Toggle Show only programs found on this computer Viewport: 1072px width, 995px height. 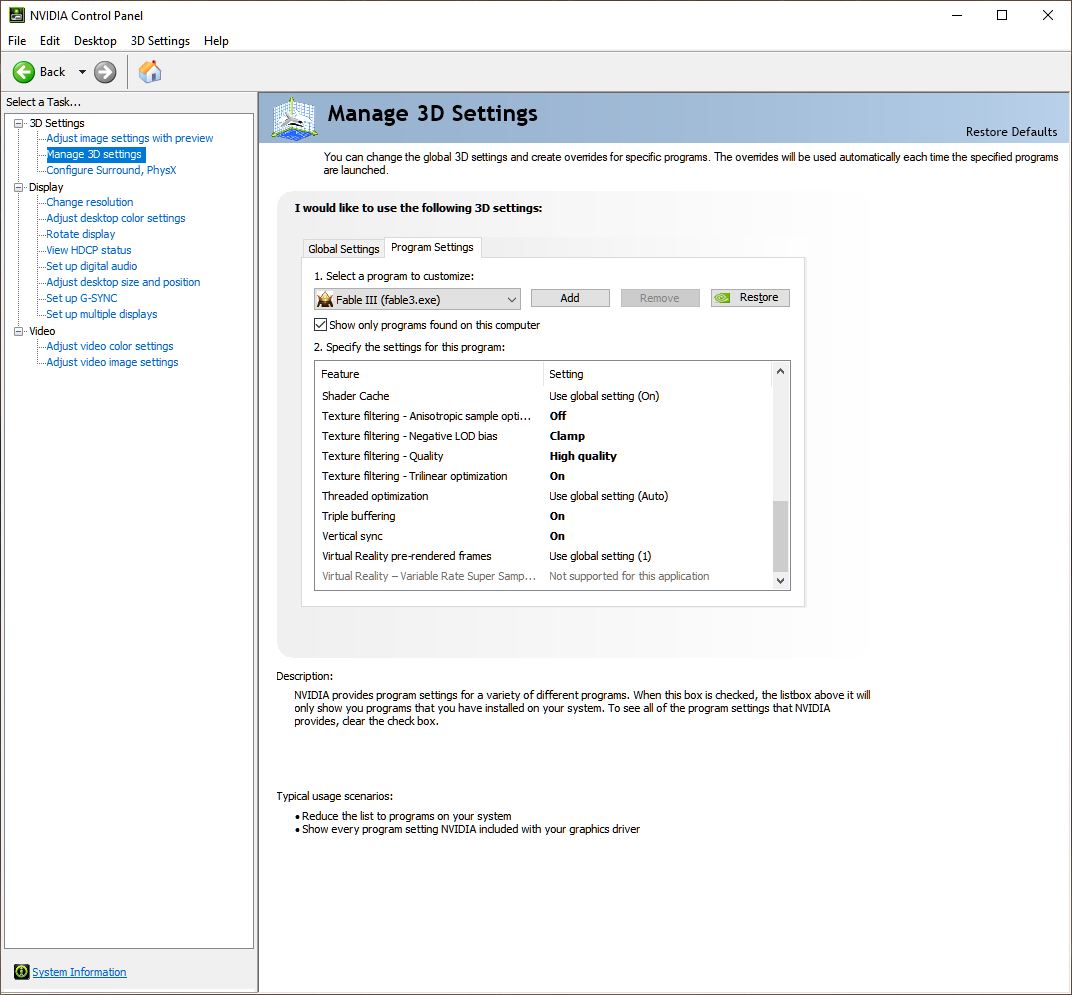point(320,325)
